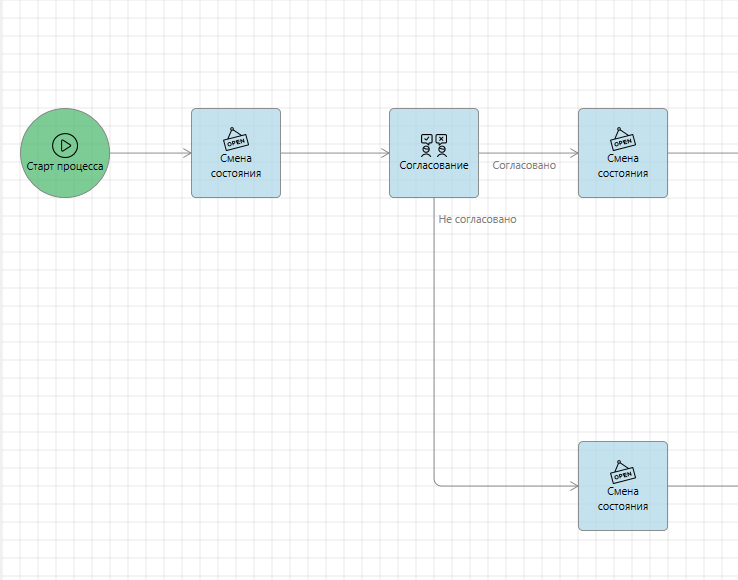Click OPEN sign icon in bottom Смена состояния block

click(622, 471)
